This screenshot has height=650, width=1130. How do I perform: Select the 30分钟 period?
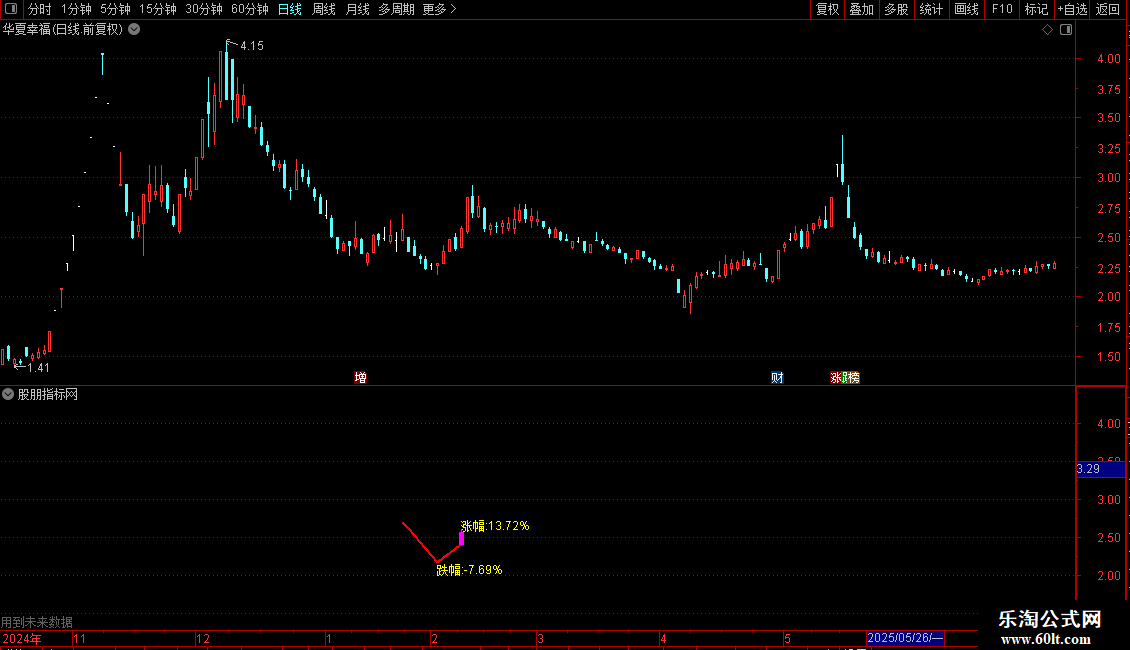tap(204, 9)
